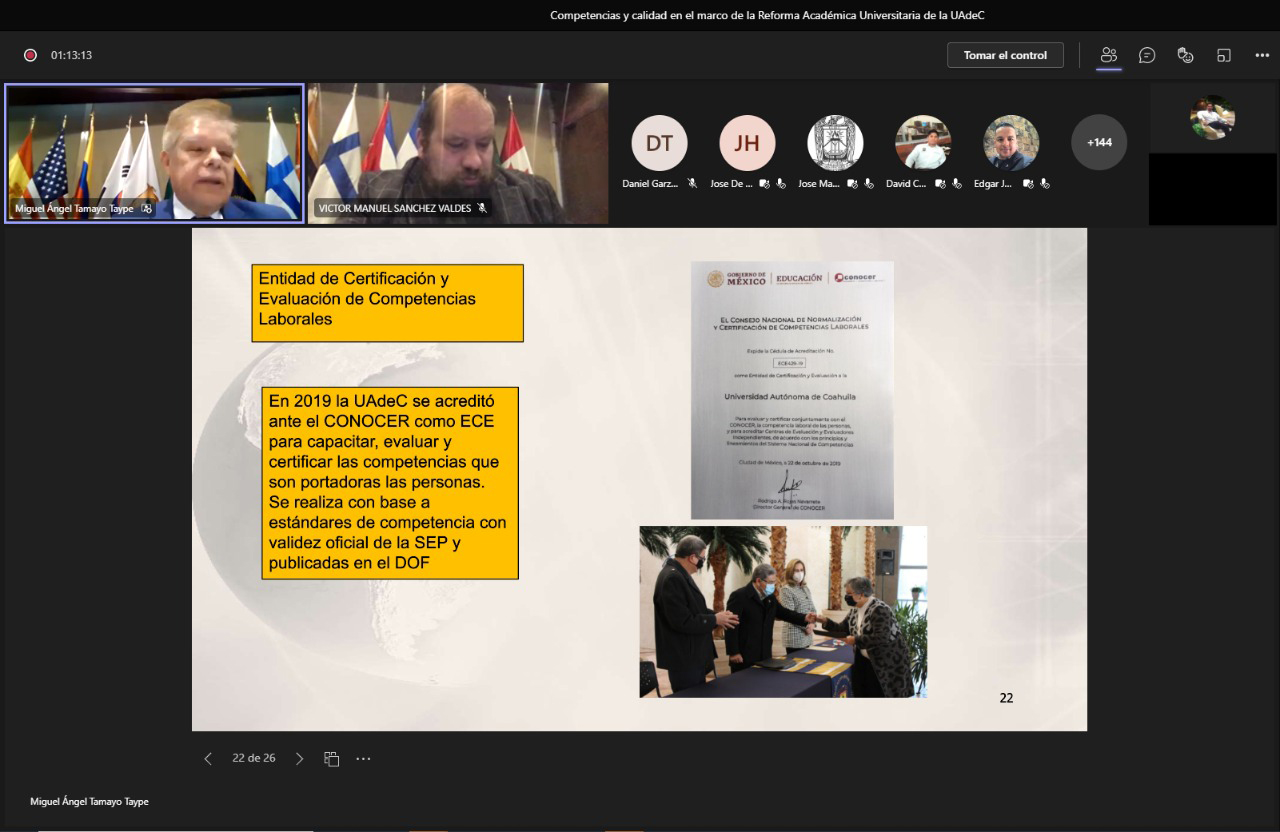1280x832 pixels.
Task: Click the DT avatar for Daniel Garz
Action: click(x=659, y=143)
